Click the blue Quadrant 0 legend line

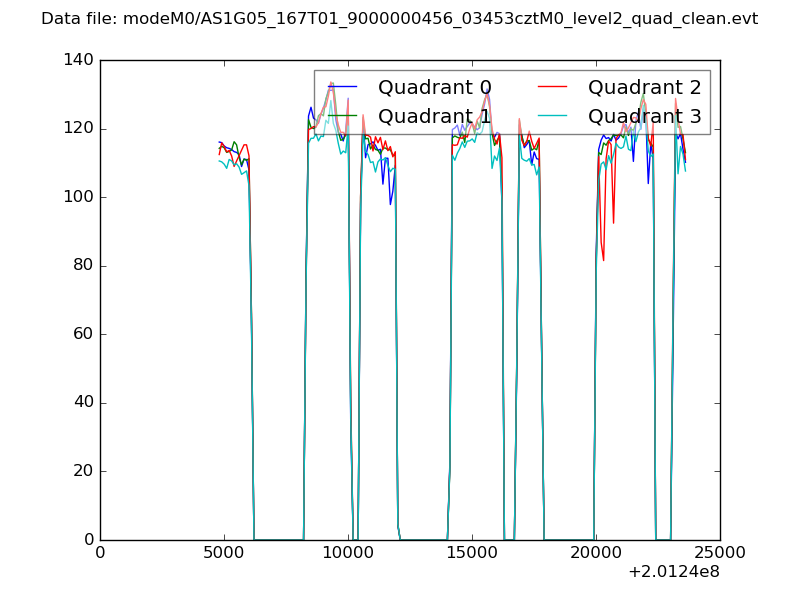click(x=343, y=88)
